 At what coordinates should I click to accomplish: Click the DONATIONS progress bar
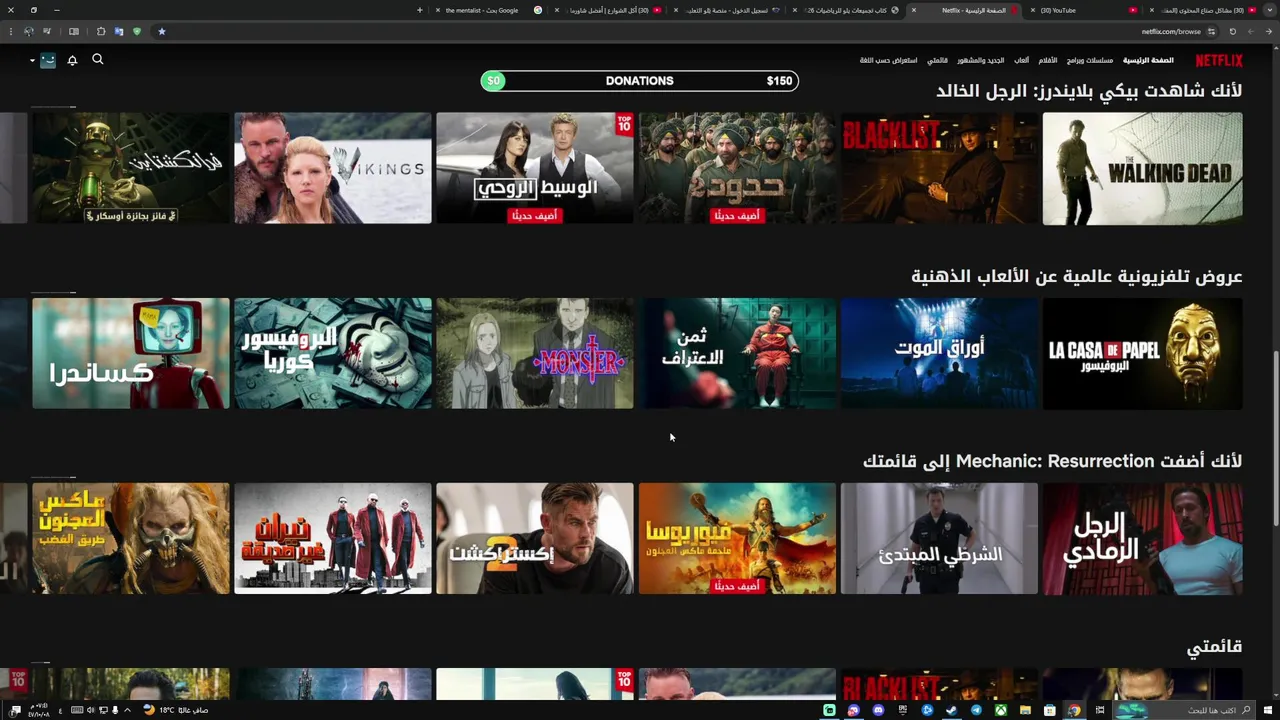pos(640,81)
